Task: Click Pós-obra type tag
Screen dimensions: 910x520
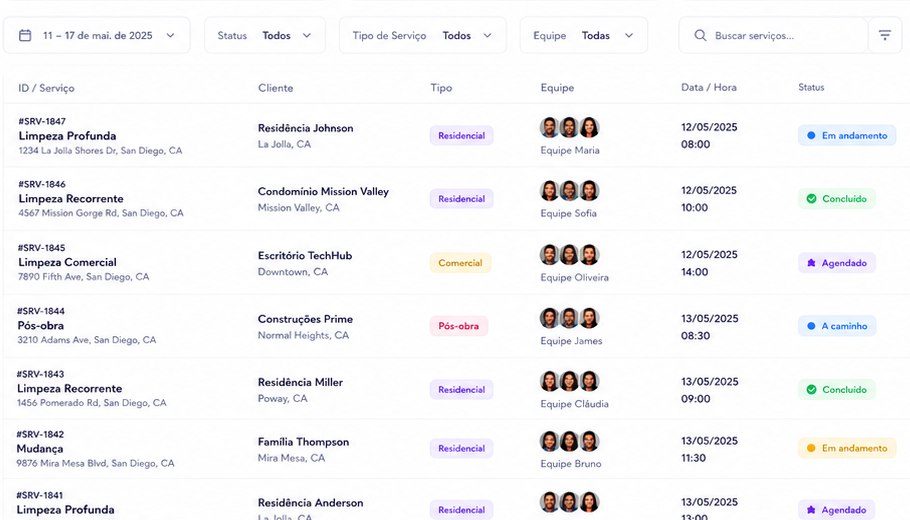Action: coord(458,326)
